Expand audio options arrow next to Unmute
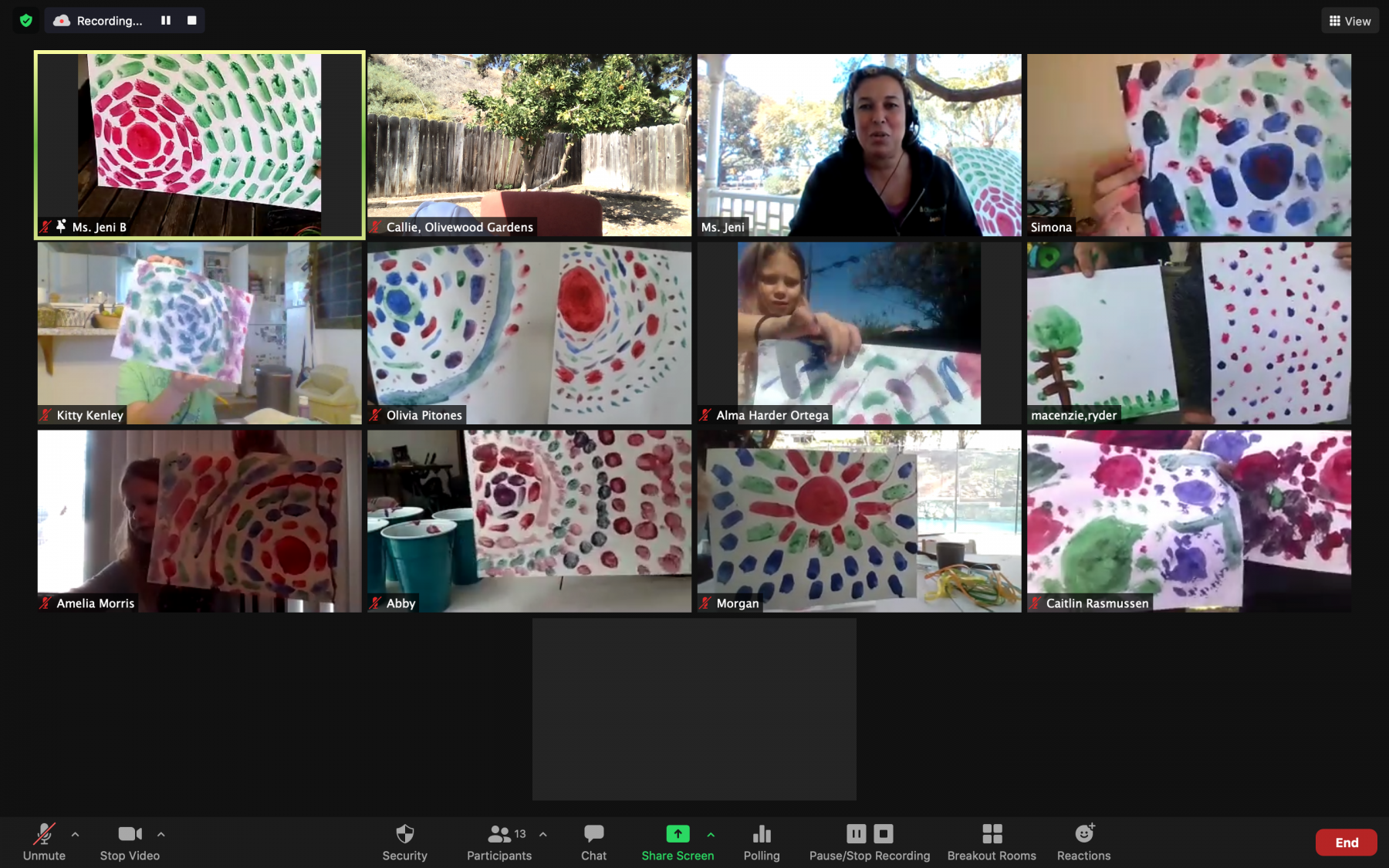Image resolution: width=1389 pixels, height=868 pixels. click(75, 834)
